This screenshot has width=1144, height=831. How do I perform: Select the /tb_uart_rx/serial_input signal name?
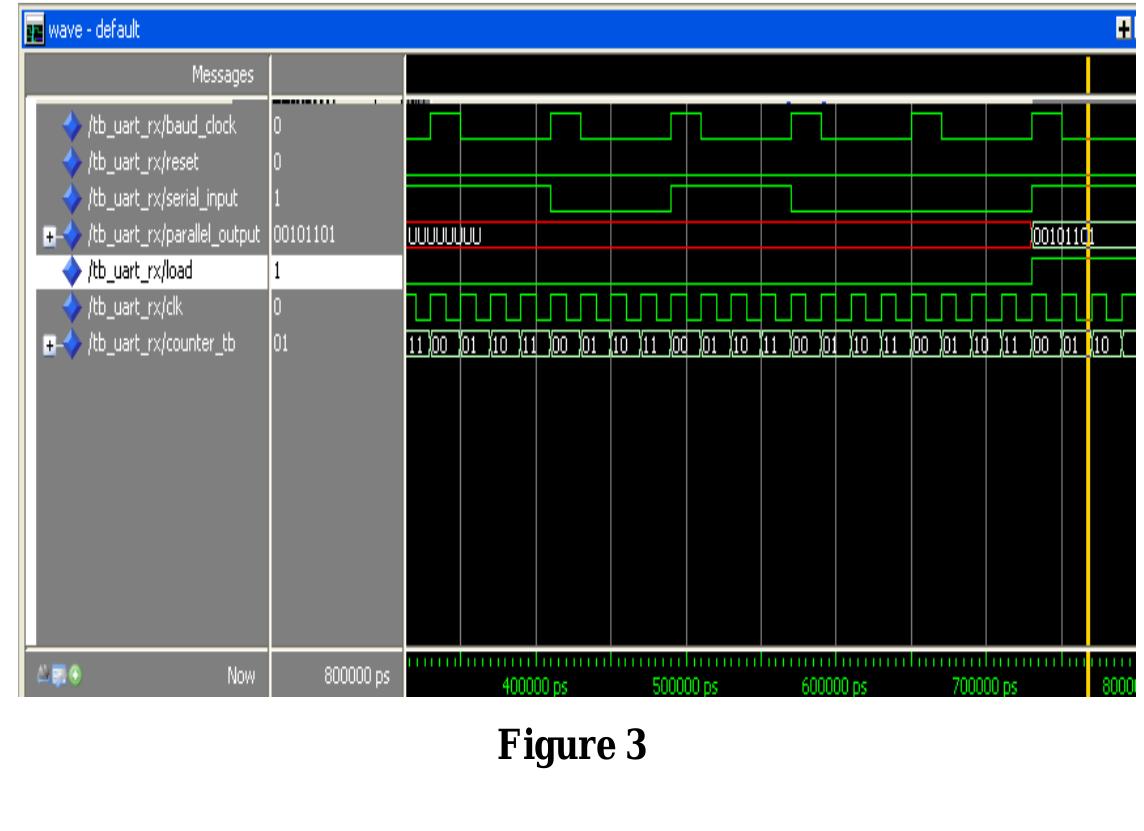163,198
